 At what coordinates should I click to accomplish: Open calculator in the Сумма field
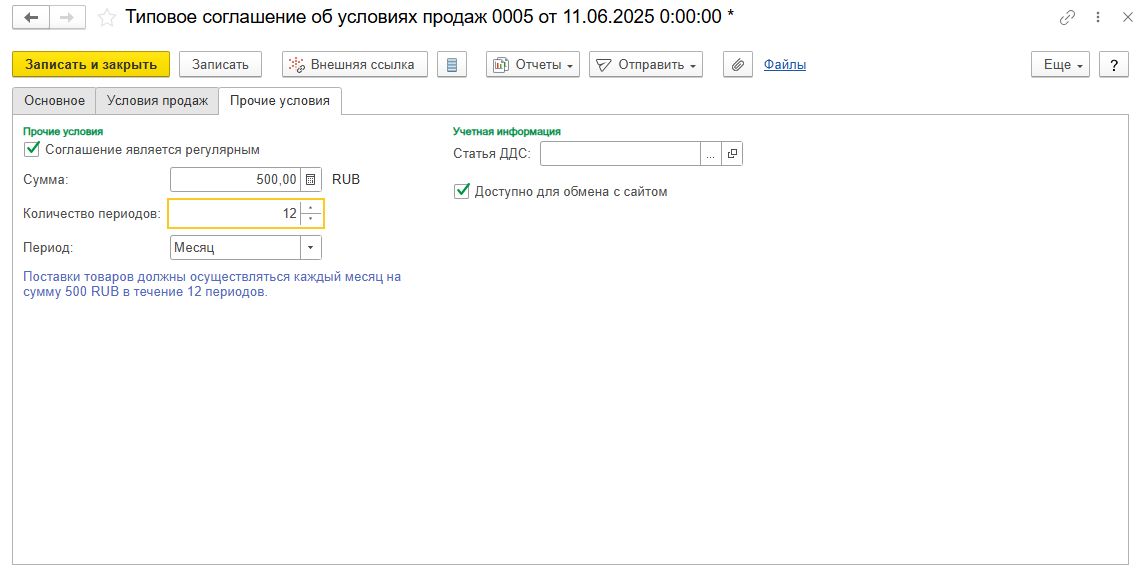(x=311, y=180)
